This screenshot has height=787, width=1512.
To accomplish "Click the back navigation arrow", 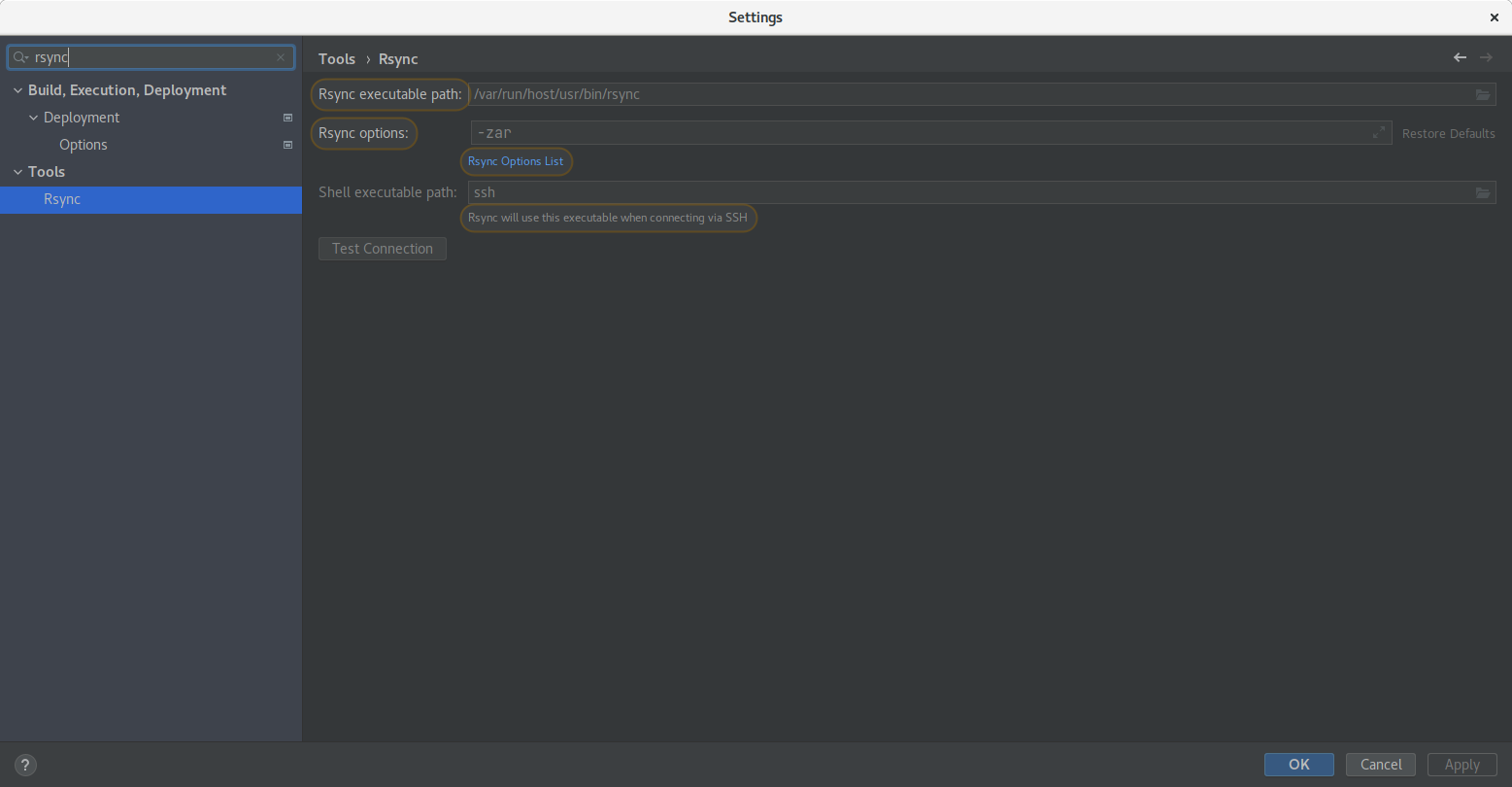I will tap(1460, 58).
